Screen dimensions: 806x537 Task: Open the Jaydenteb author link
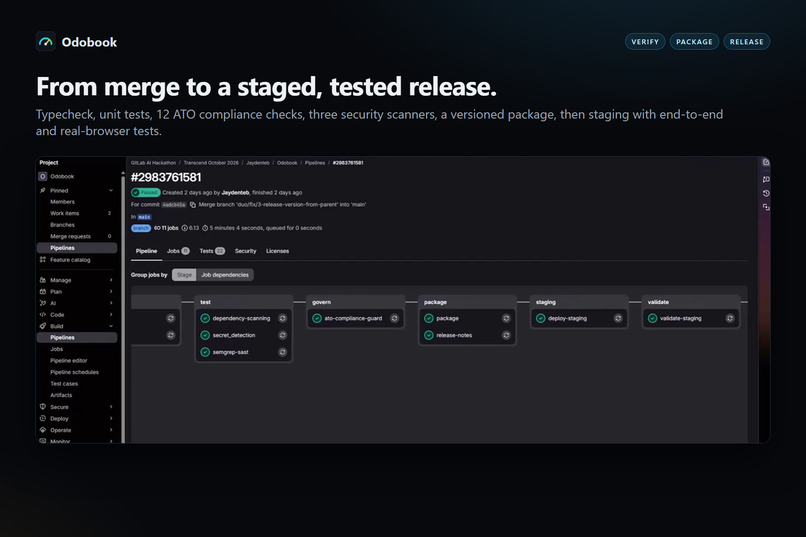[235, 193]
